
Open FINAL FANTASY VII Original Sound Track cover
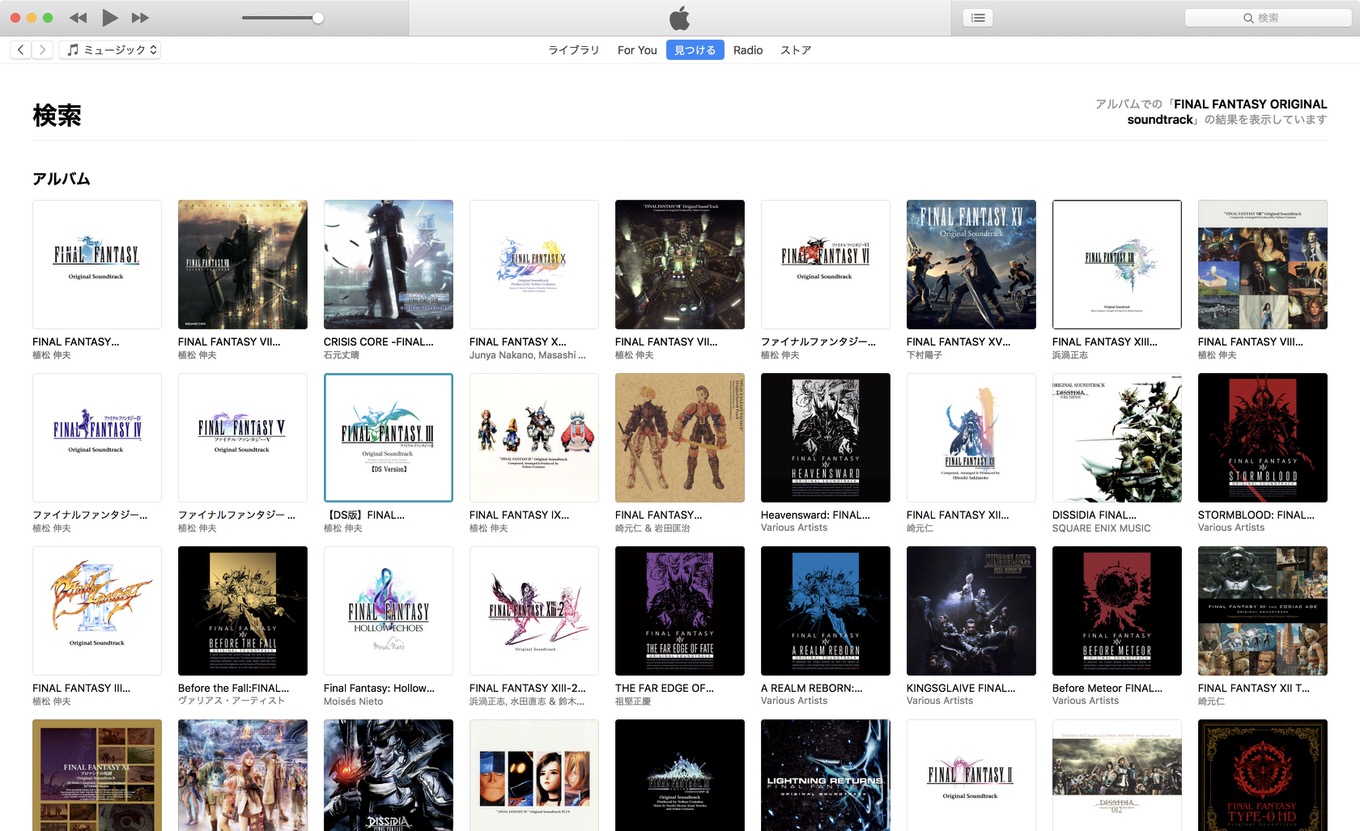(x=680, y=265)
